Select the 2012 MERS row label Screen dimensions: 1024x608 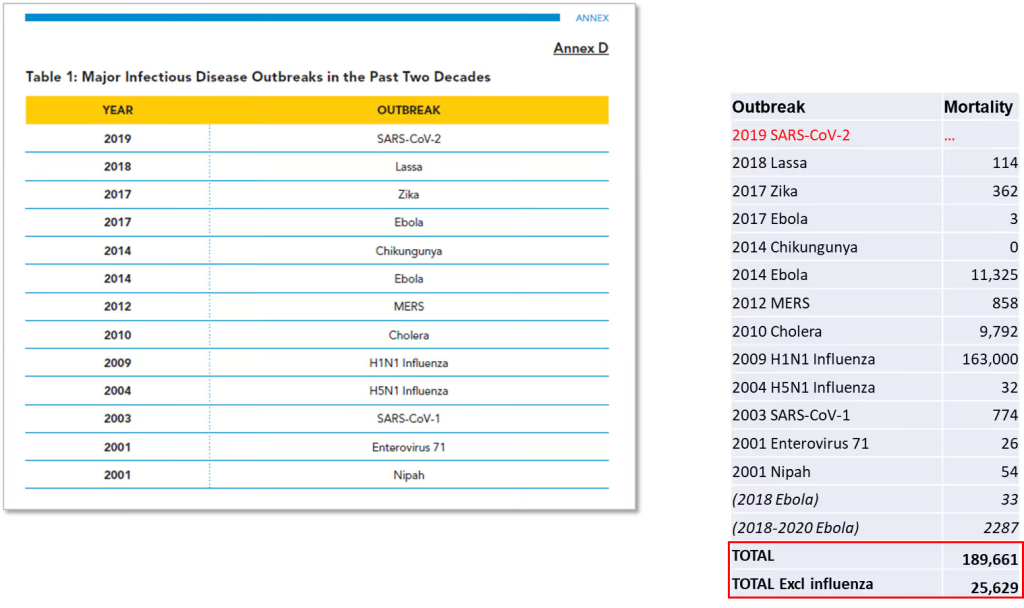pyautogui.click(x=771, y=303)
